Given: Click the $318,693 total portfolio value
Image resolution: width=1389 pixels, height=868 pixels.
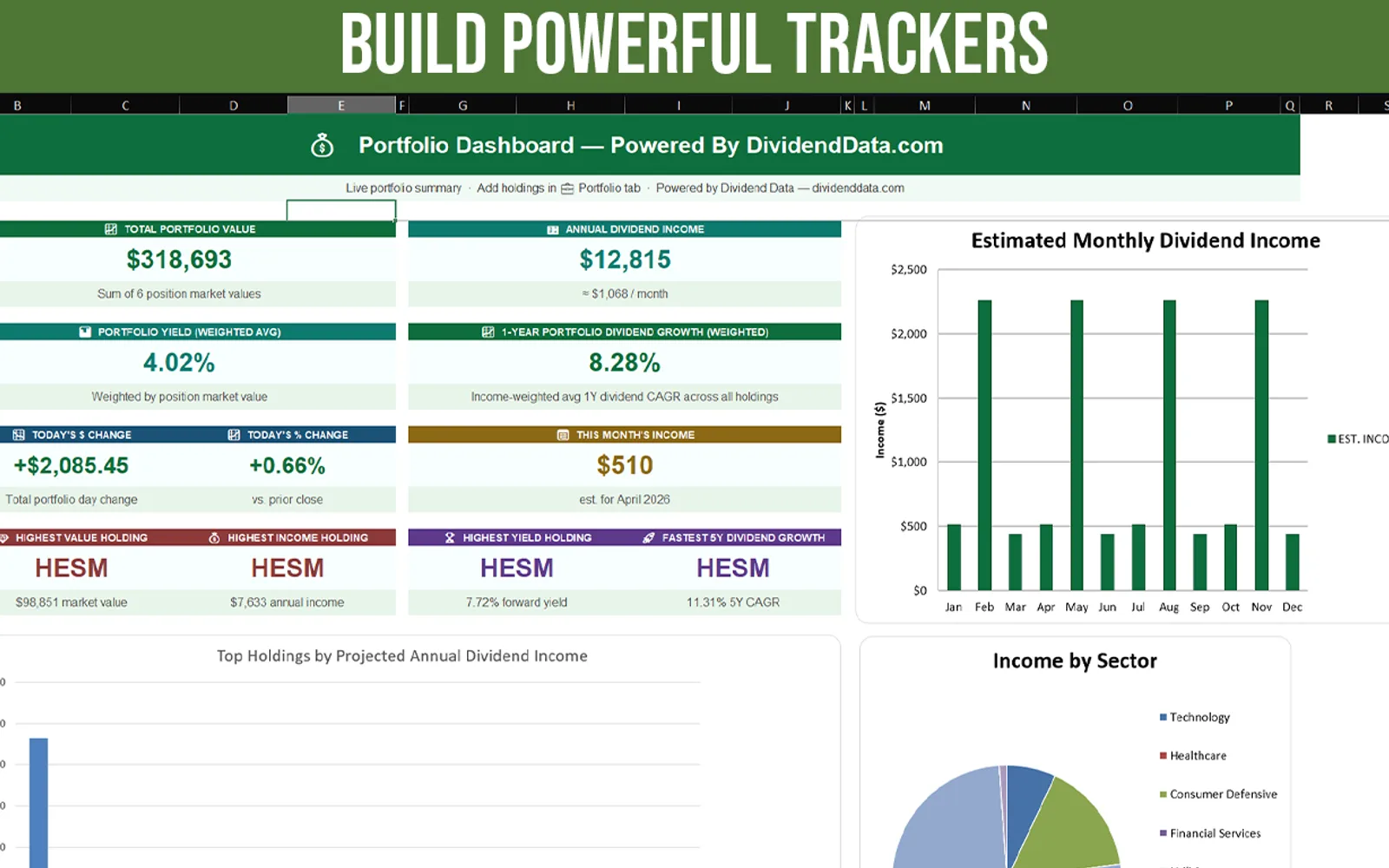Looking at the screenshot, I should (179, 260).
